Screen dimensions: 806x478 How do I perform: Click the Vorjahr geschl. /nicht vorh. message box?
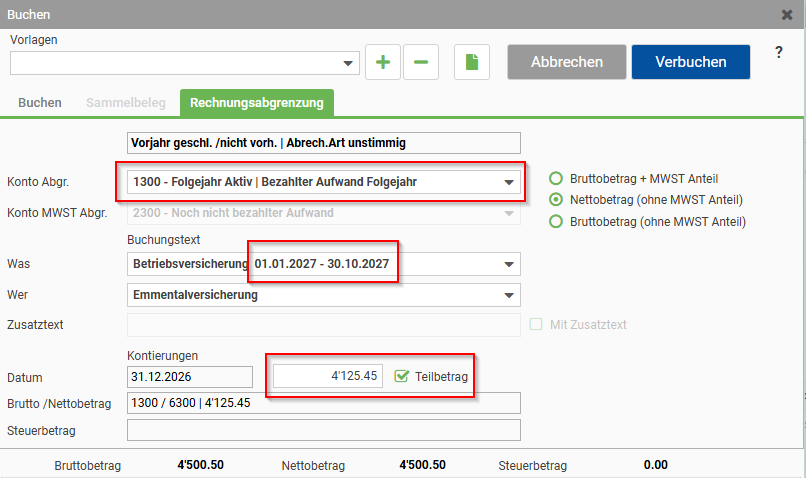[324, 143]
